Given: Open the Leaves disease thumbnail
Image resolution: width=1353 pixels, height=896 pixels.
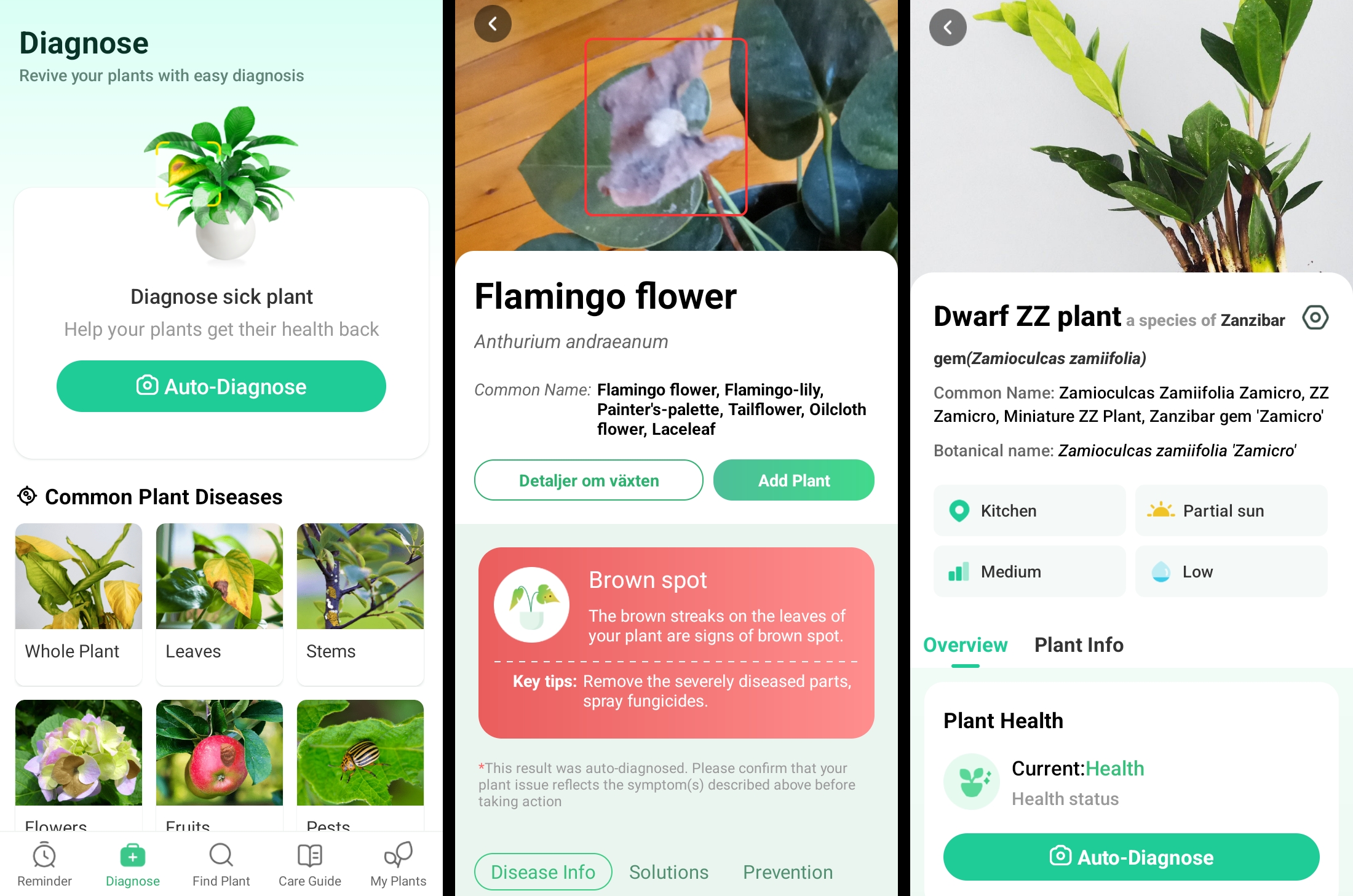Looking at the screenshot, I should [x=220, y=603].
